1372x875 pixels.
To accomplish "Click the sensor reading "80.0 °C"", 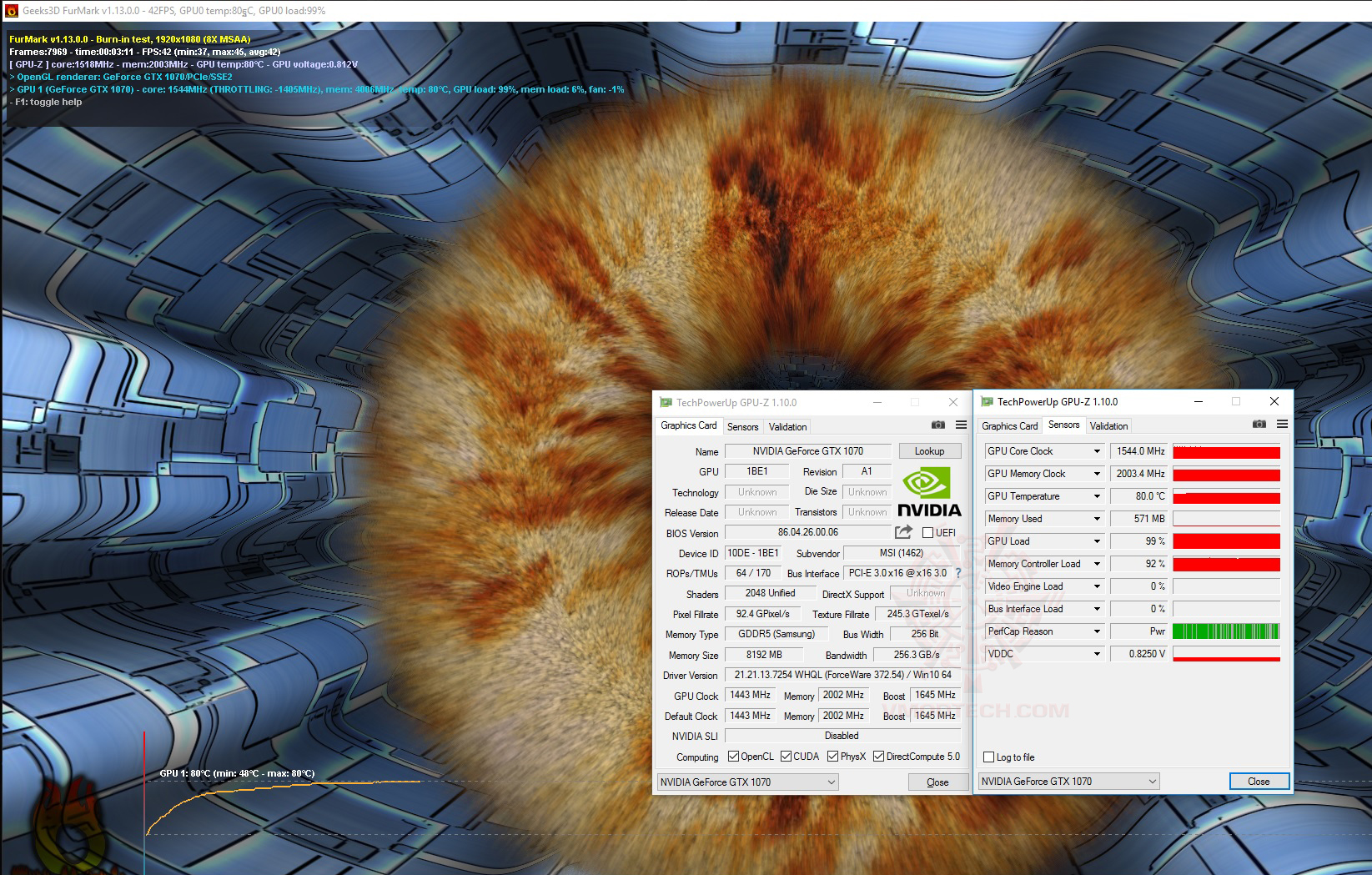I will [1139, 496].
